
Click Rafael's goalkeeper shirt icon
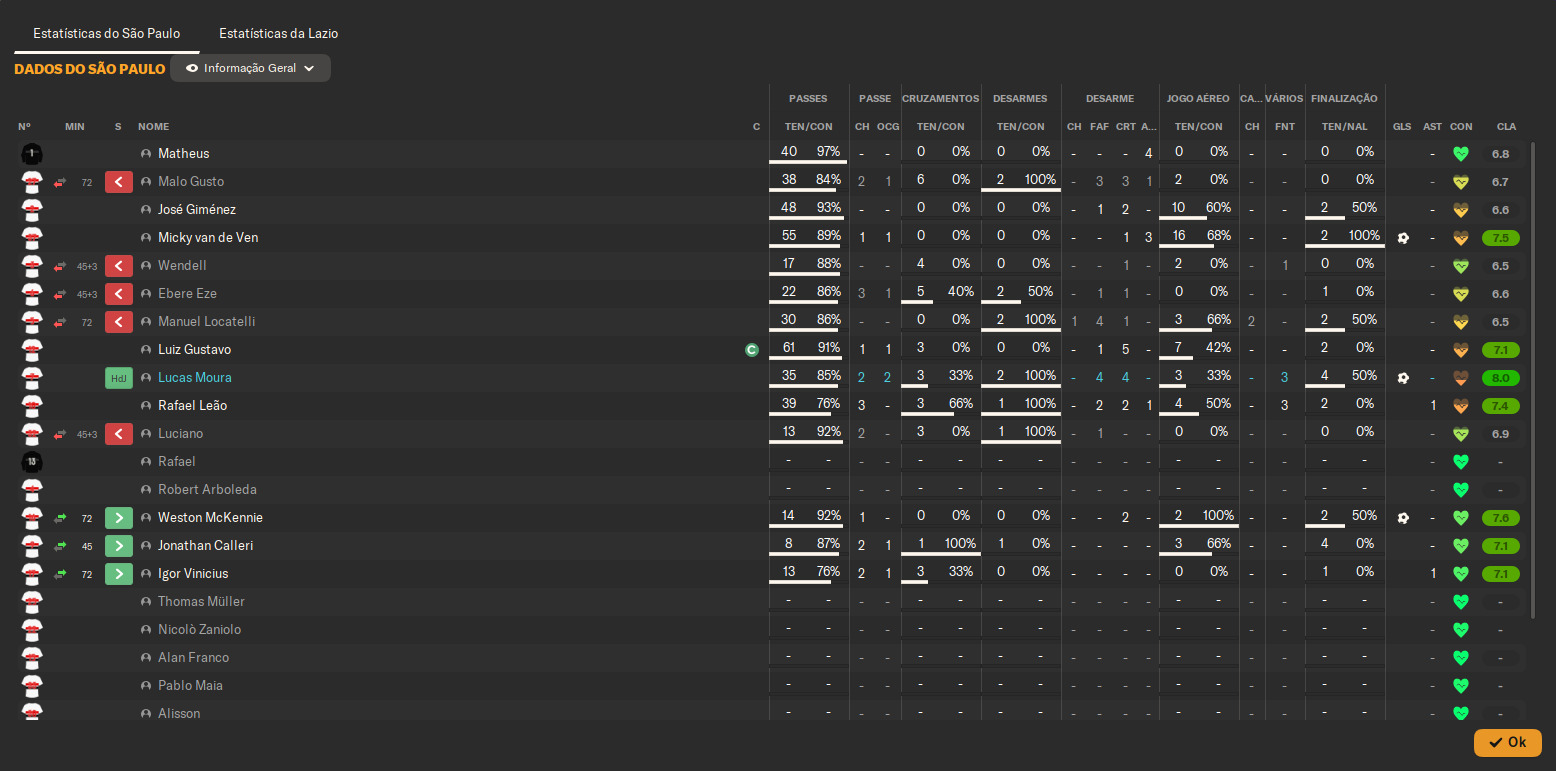point(32,462)
